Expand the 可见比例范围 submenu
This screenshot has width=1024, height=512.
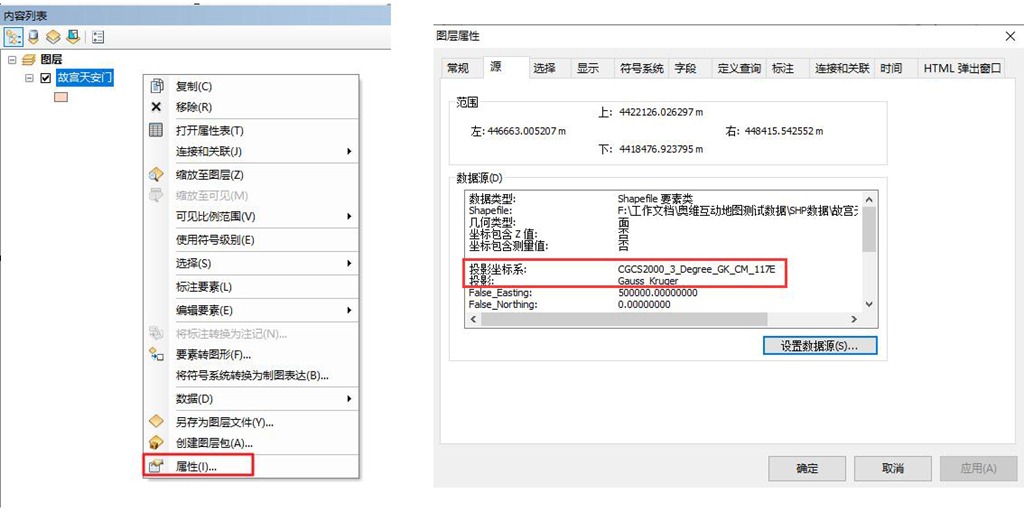click(349, 217)
